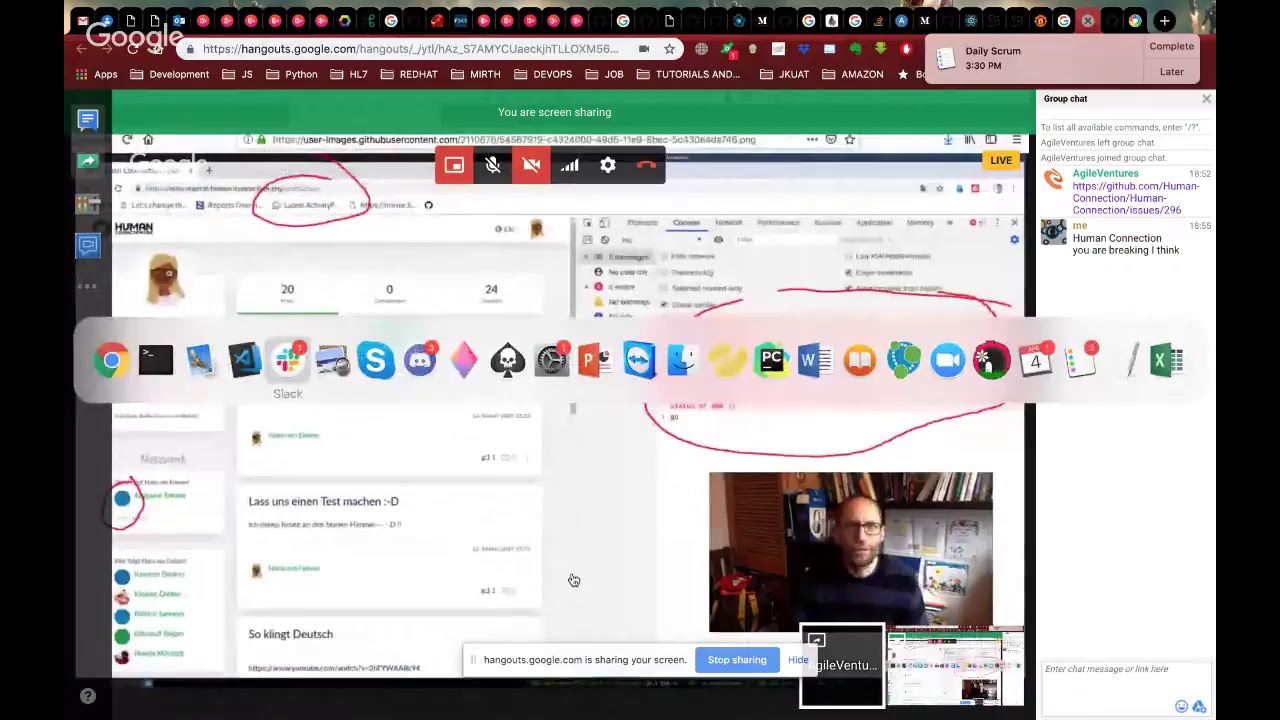Open Google Chrome from the dock
The height and width of the screenshot is (720, 1280).
pyautogui.click(x=112, y=360)
